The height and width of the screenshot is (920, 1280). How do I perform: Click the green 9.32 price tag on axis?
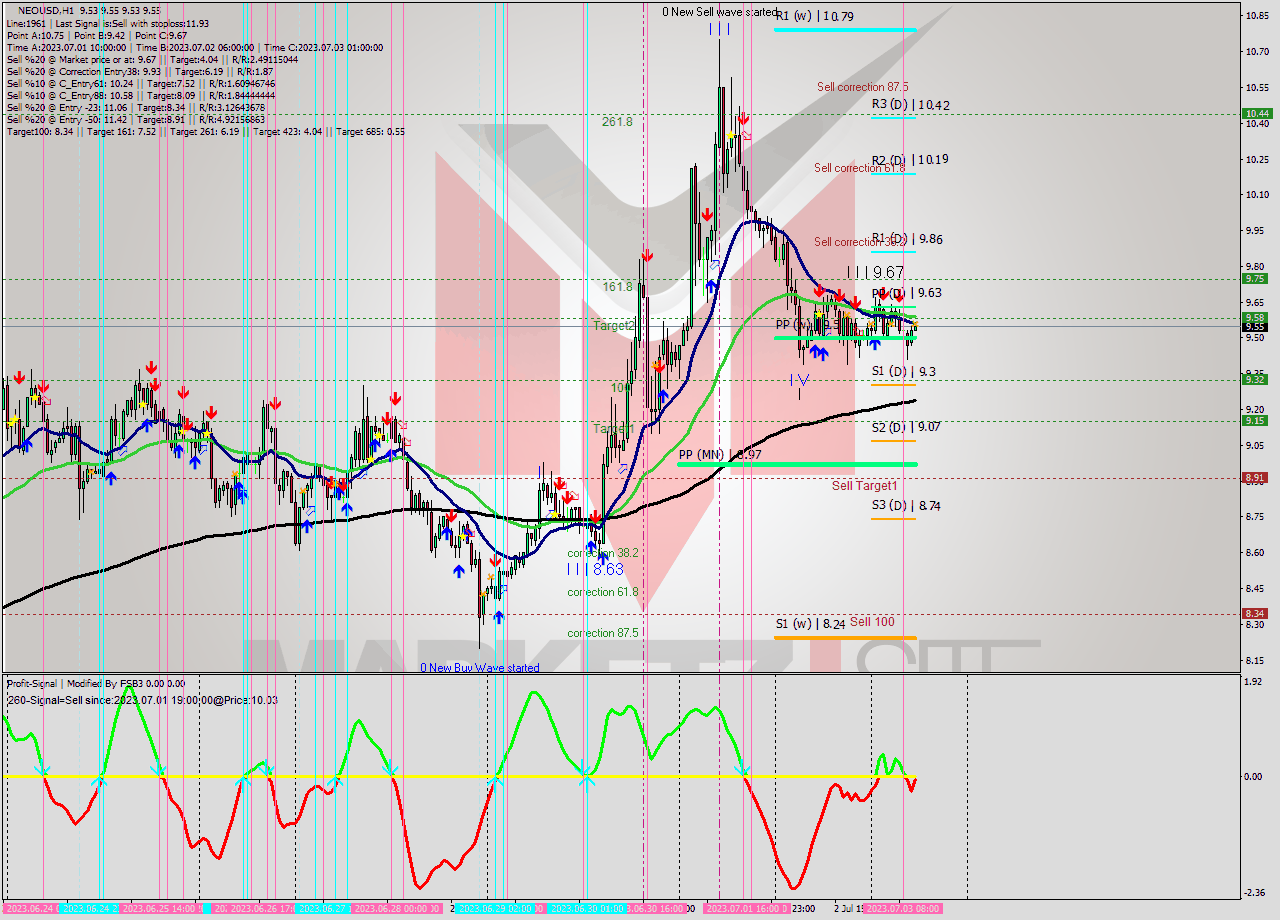click(x=1255, y=379)
